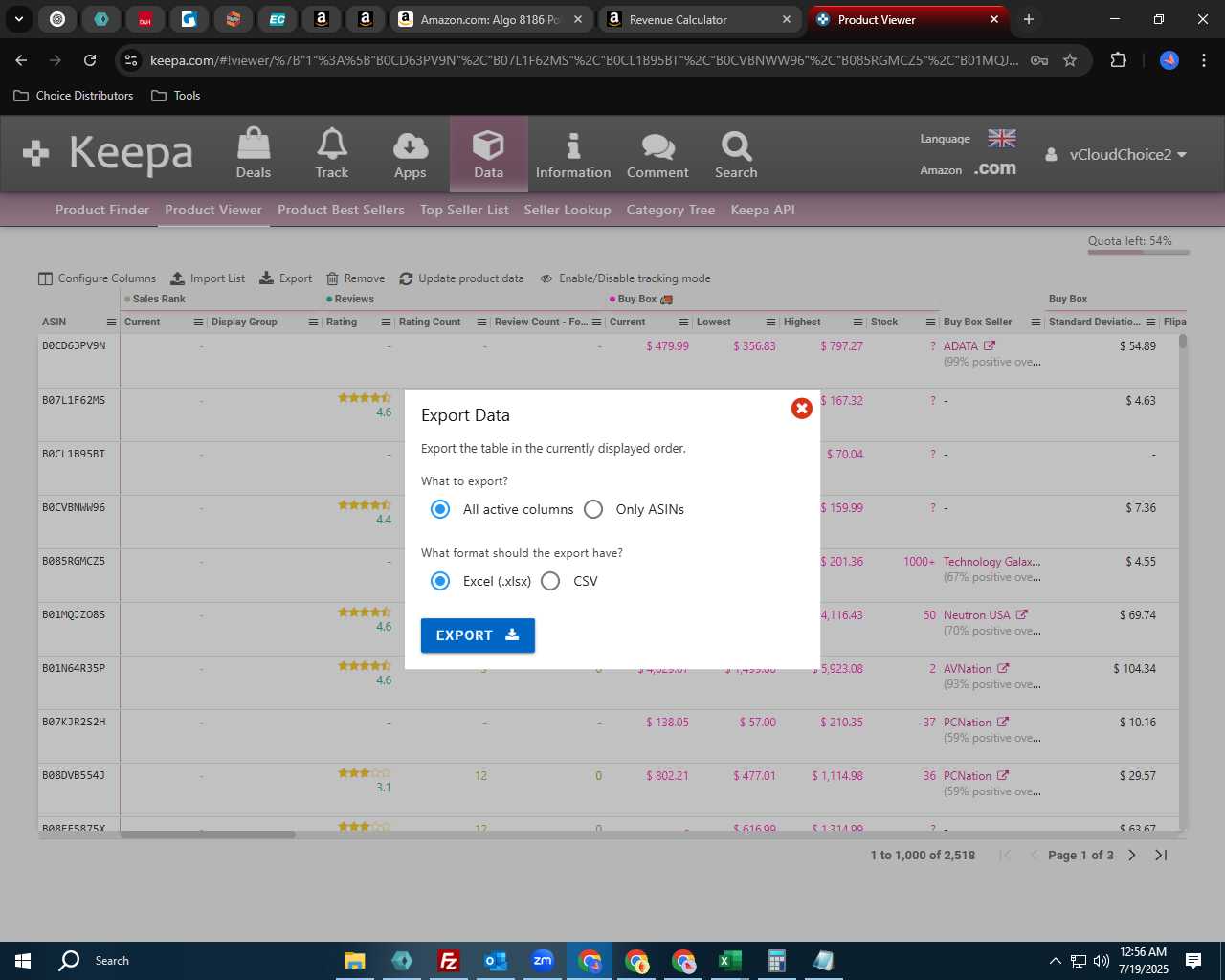Screen dimensions: 1225x980
Task: Open Chrome three-dot menu
Action: click(1203, 60)
